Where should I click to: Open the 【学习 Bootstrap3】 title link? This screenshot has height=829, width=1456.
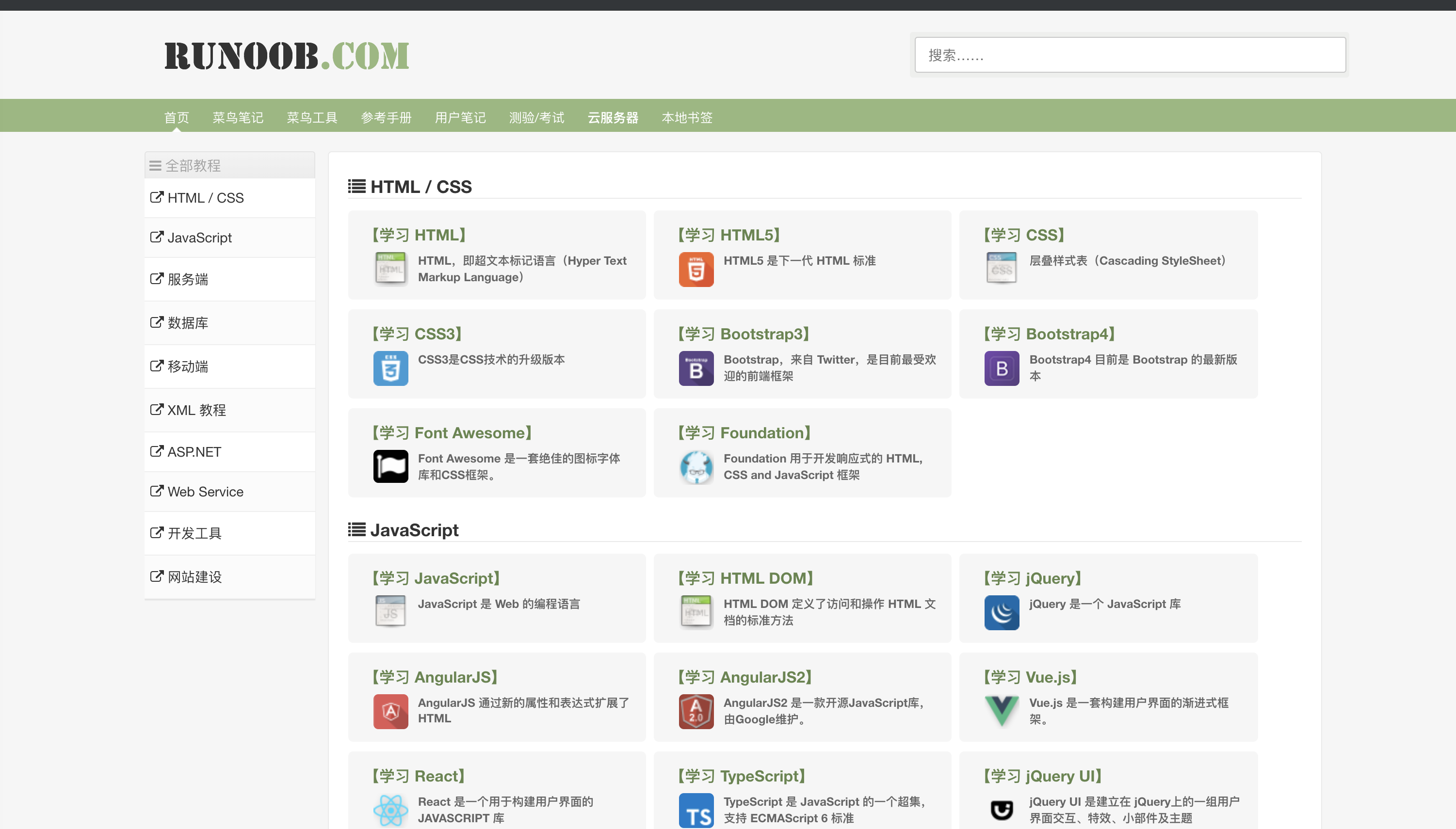pos(744,334)
